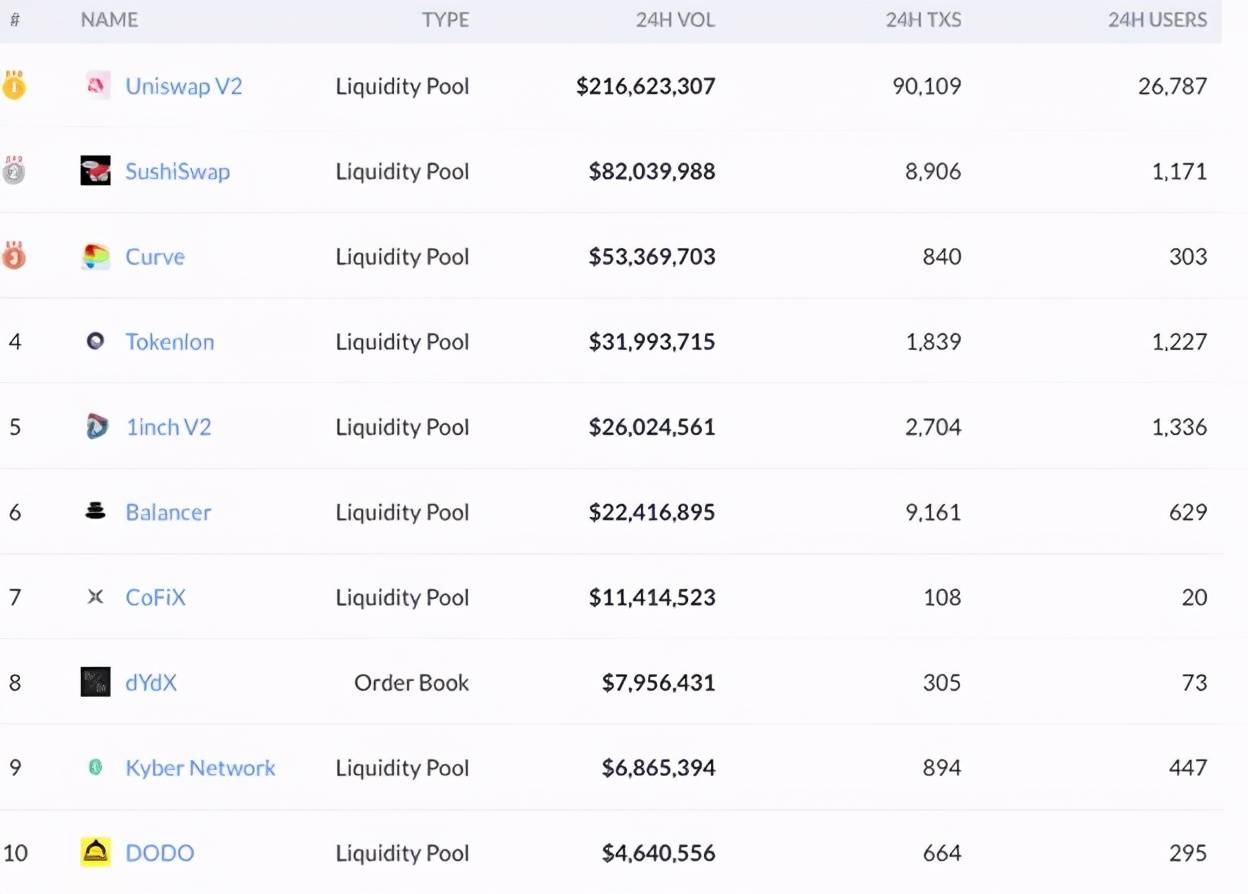
Task: Click the 8,906 transactions cell
Action: click(x=934, y=171)
